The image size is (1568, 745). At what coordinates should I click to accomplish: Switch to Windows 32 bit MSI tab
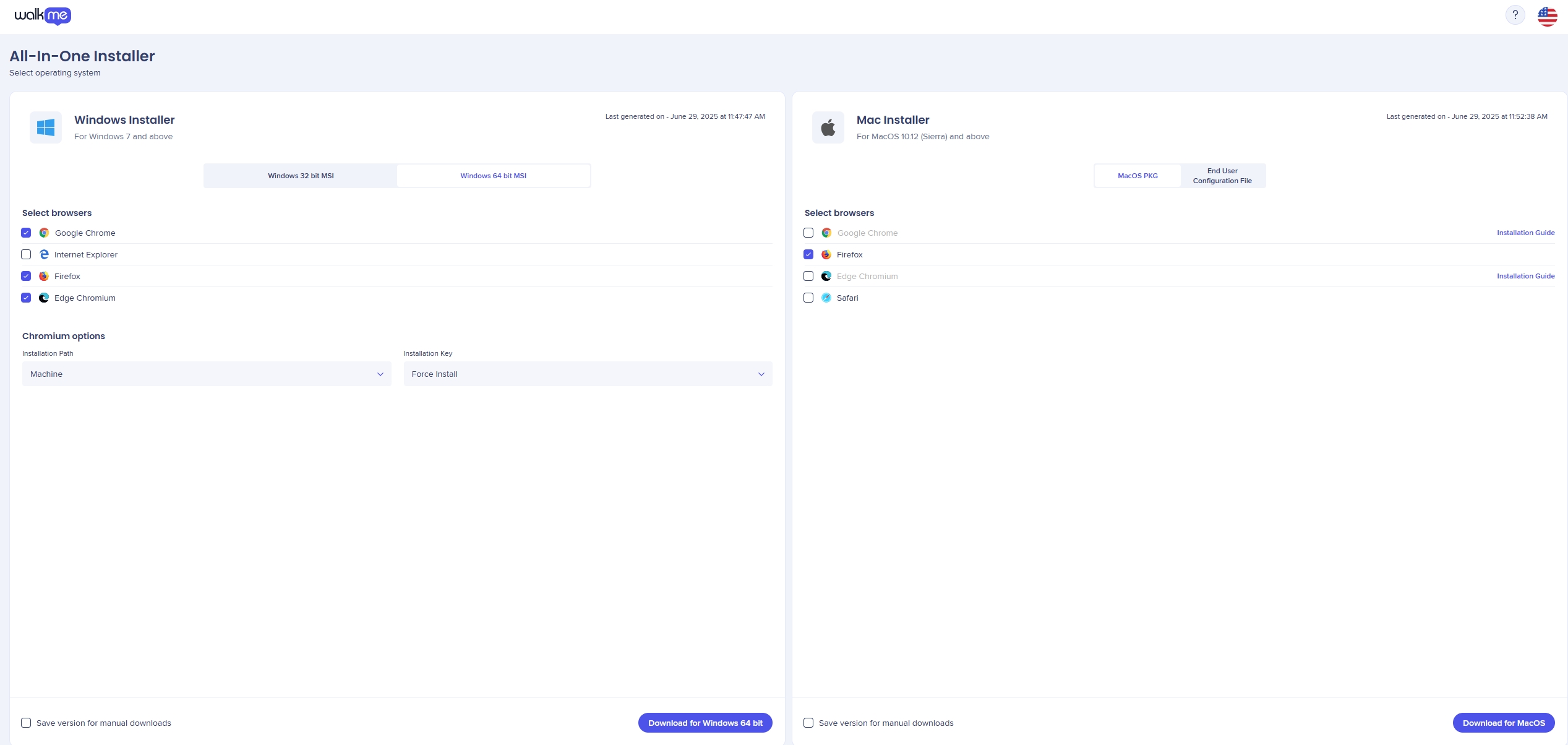[301, 176]
